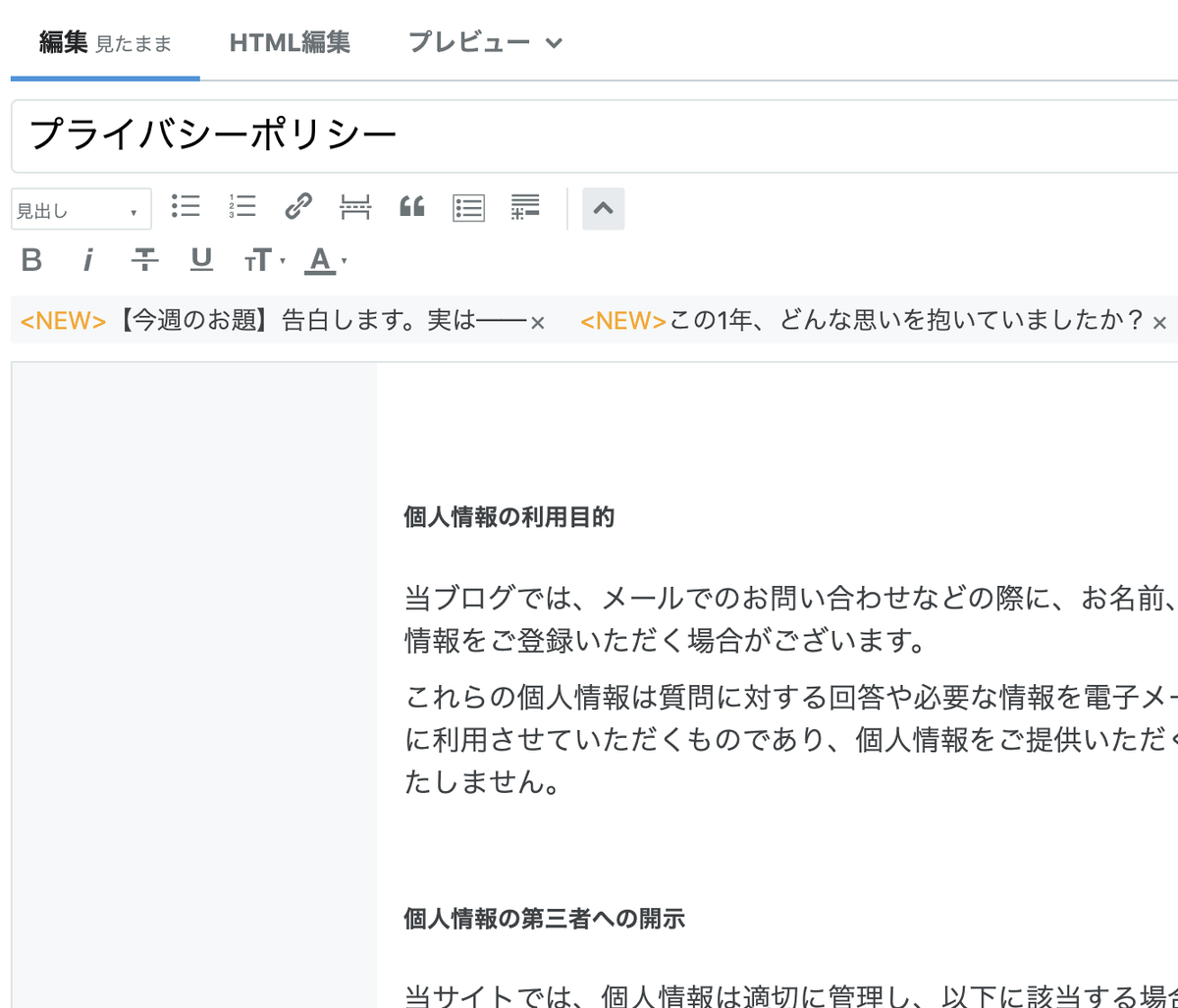The image size is (1178, 1008).
Task: Switch to the HTML編集 tab
Action: tap(290, 42)
